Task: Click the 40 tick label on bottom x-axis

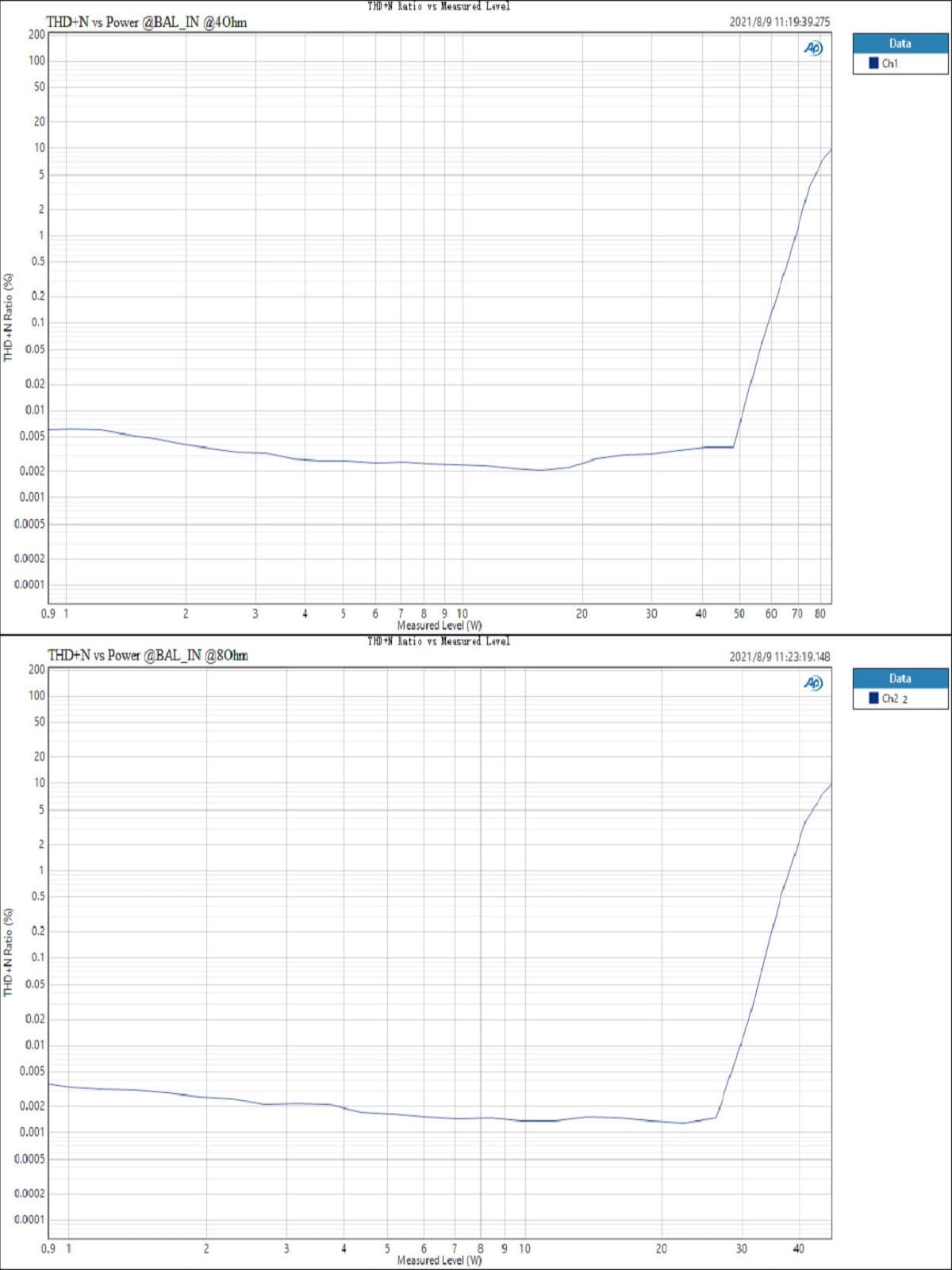Action: coord(799,1249)
